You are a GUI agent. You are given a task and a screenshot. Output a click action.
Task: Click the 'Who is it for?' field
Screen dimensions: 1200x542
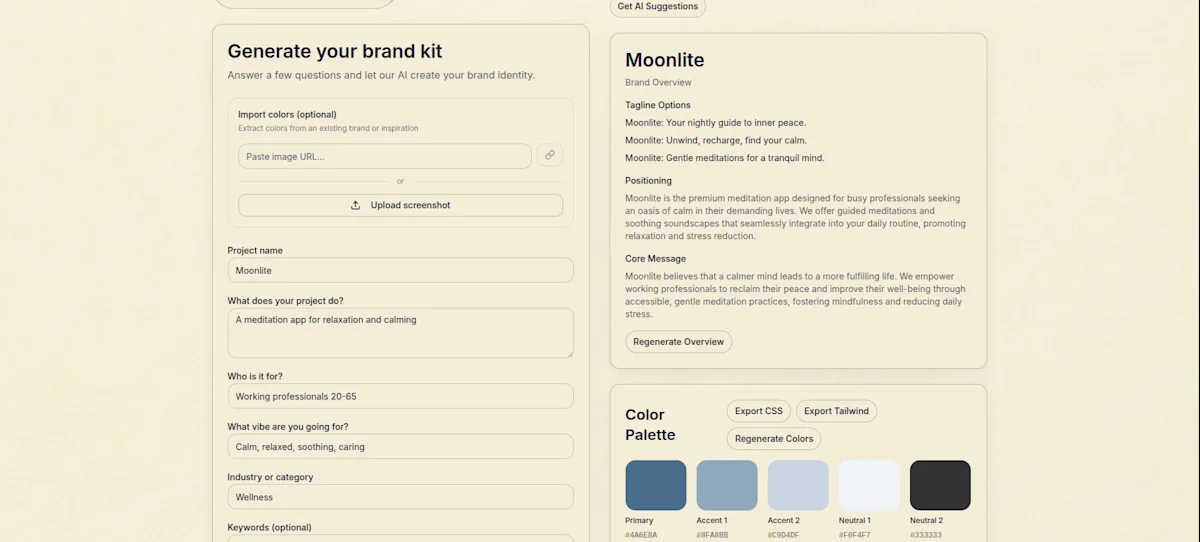(400, 396)
